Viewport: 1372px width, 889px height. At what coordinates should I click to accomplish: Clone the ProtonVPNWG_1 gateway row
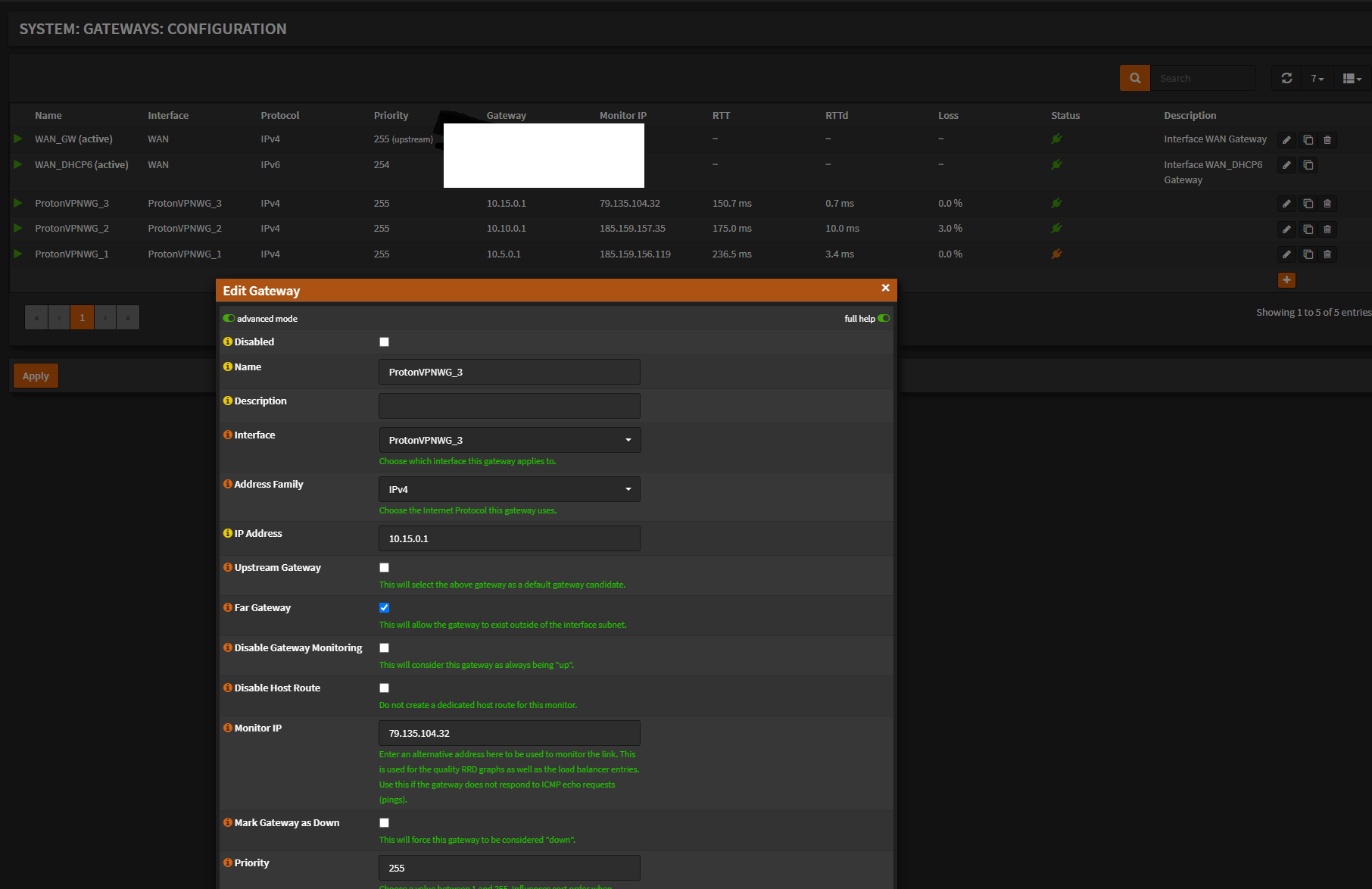pyautogui.click(x=1308, y=254)
